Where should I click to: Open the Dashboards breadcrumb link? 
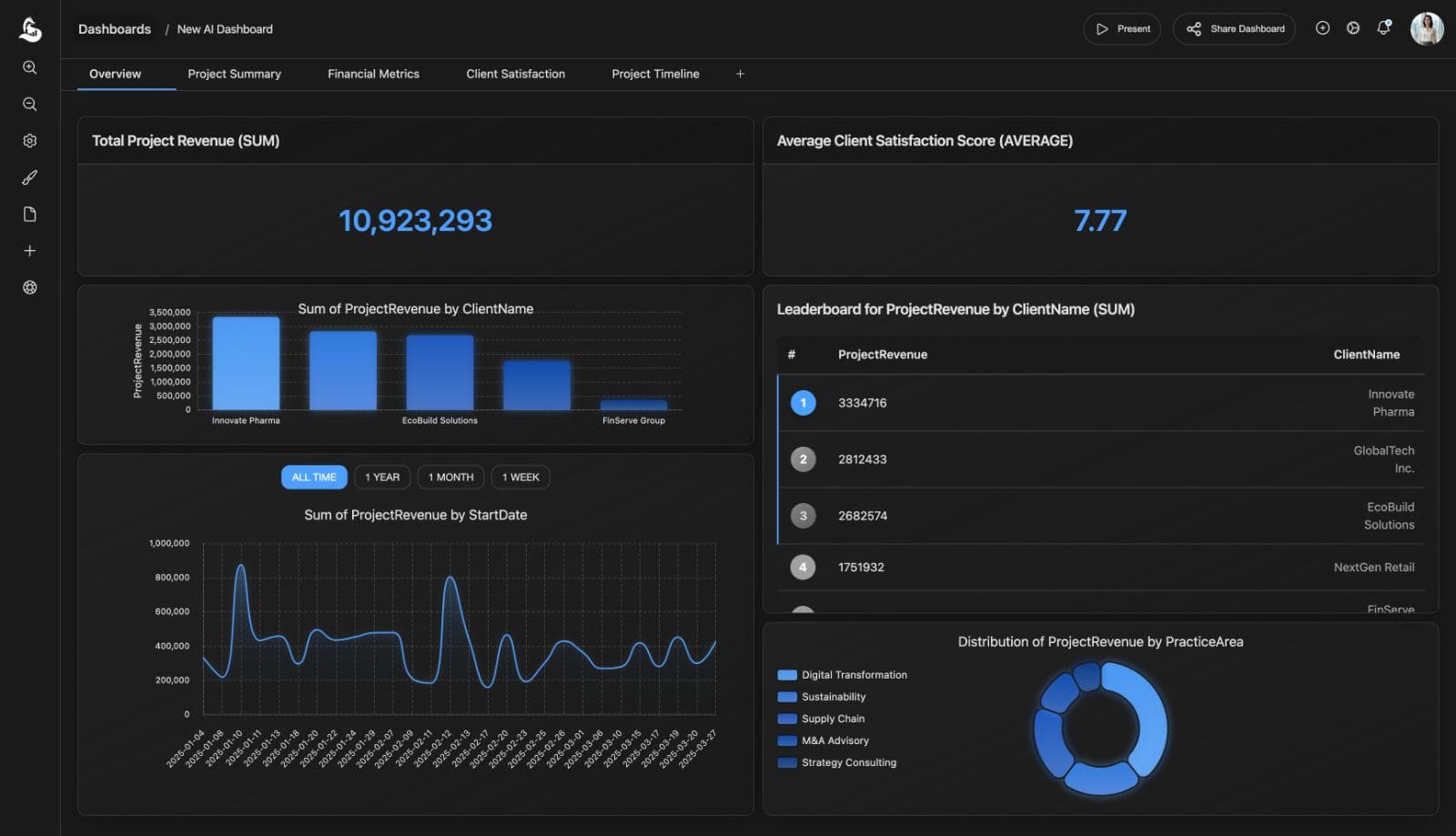pyautogui.click(x=115, y=28)
